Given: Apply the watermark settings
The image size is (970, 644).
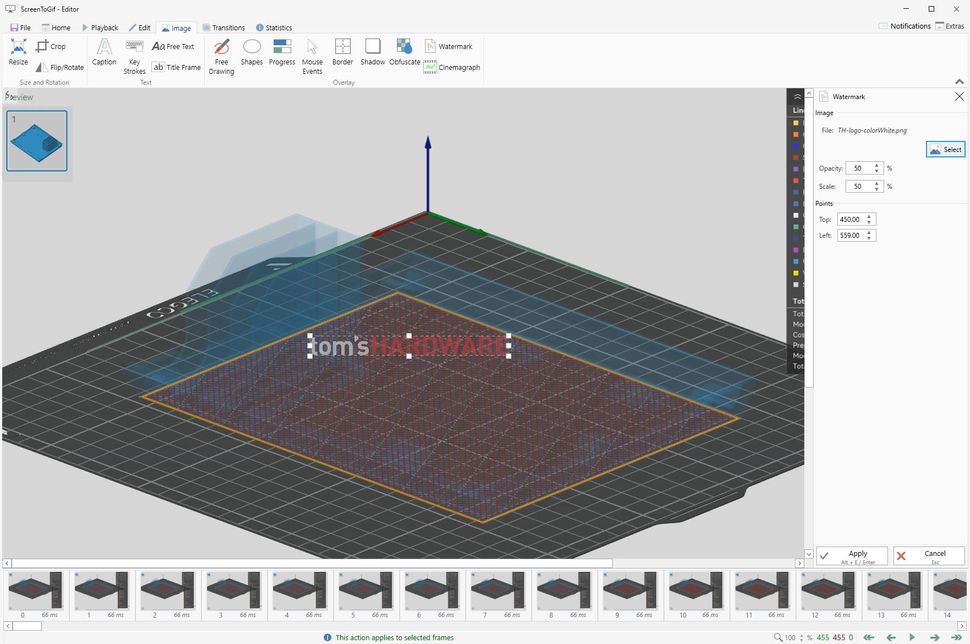Looking at the screenshot, I should [851, 556].
